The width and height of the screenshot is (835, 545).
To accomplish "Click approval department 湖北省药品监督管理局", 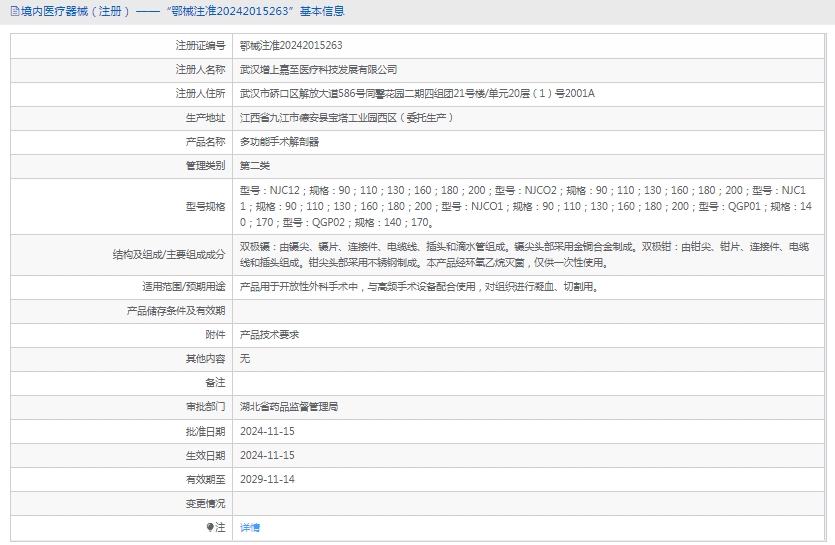I will pyautogui.click(x=289, y=407).
